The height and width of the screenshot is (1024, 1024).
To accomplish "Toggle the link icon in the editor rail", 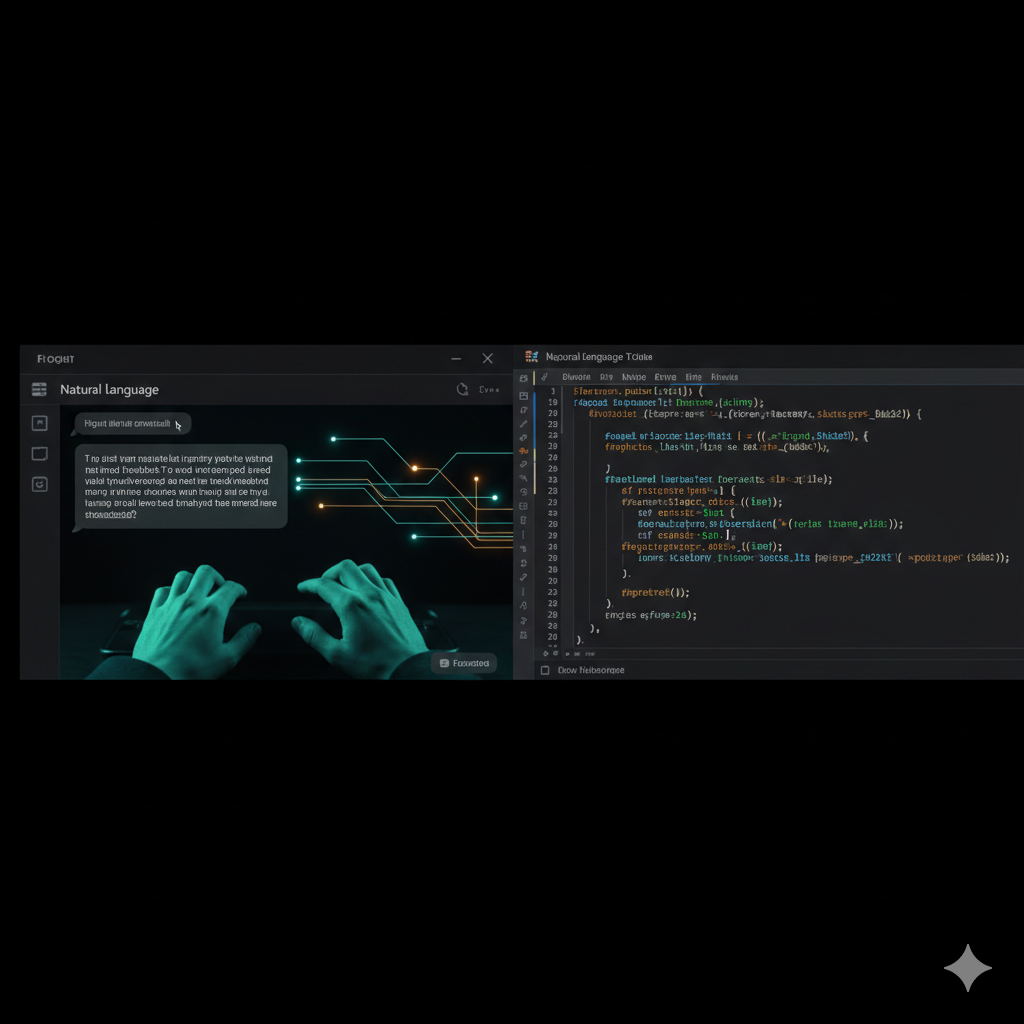I will coord(523,436).
